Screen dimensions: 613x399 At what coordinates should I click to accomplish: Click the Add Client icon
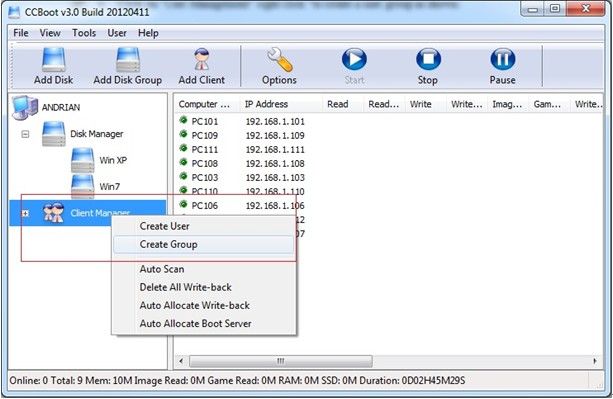(202, 59)
